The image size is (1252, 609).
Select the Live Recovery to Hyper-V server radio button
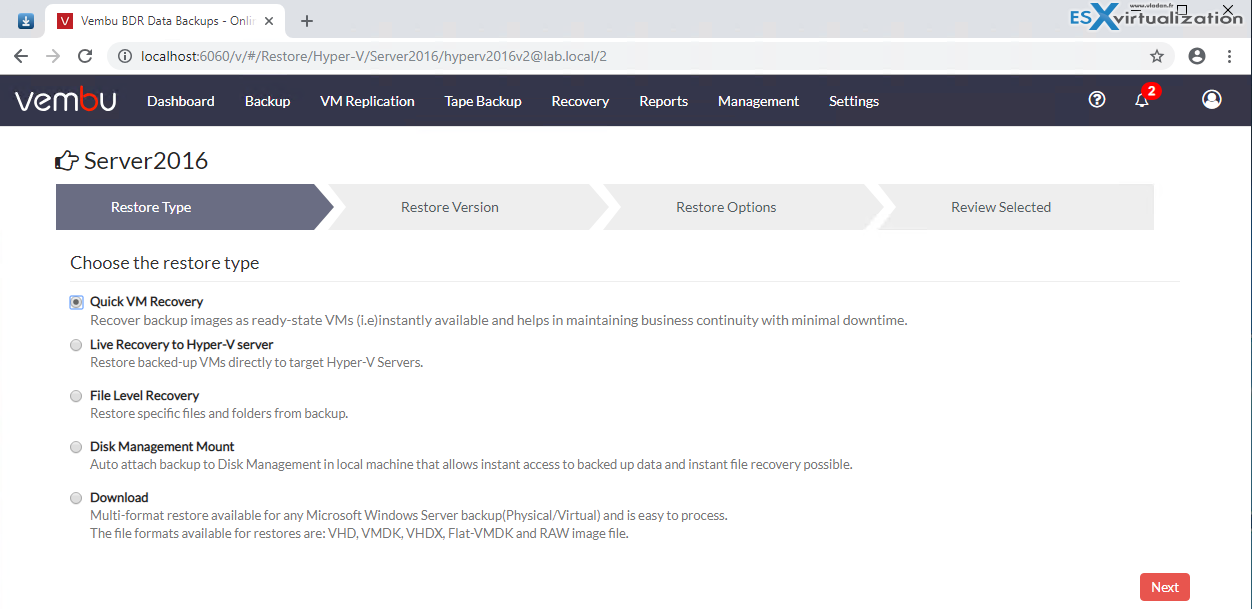[x=76, y=345]
